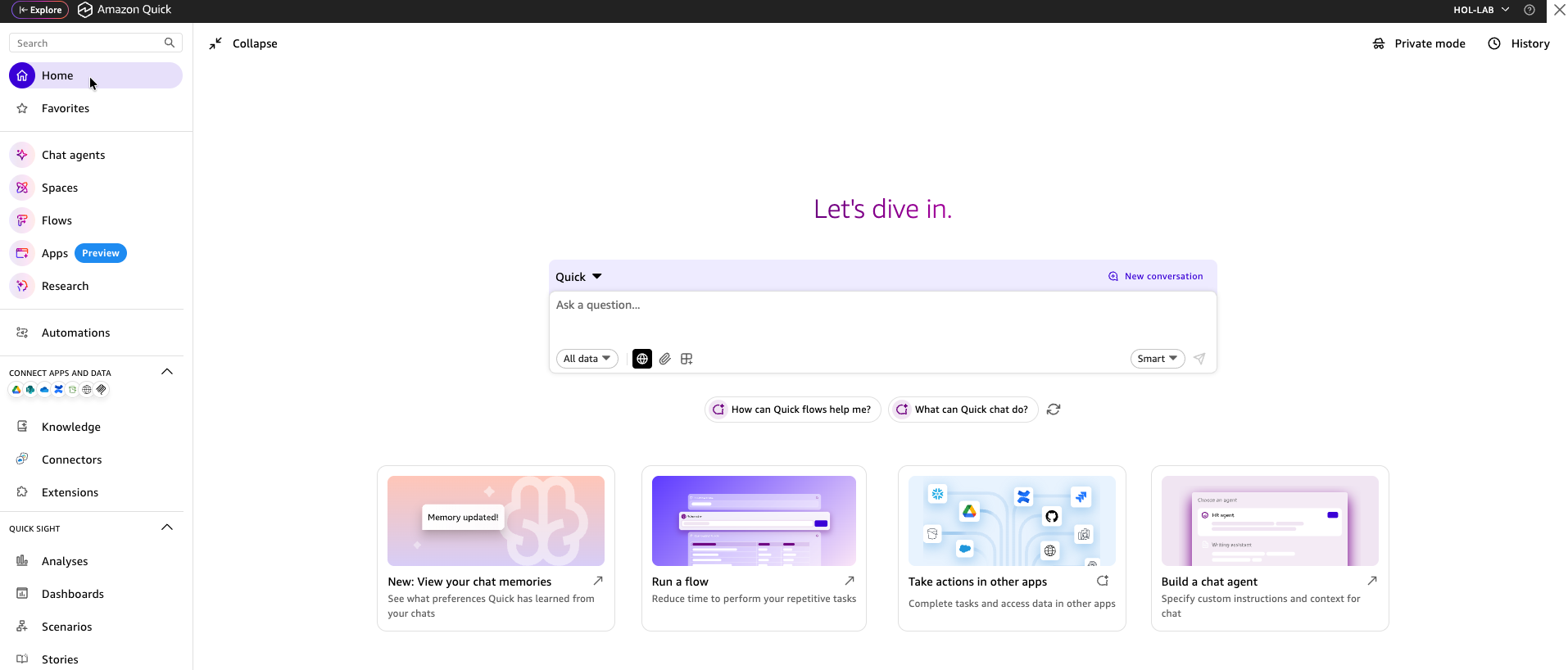Click the web crawler globe connector icon

tap(87, 390)
